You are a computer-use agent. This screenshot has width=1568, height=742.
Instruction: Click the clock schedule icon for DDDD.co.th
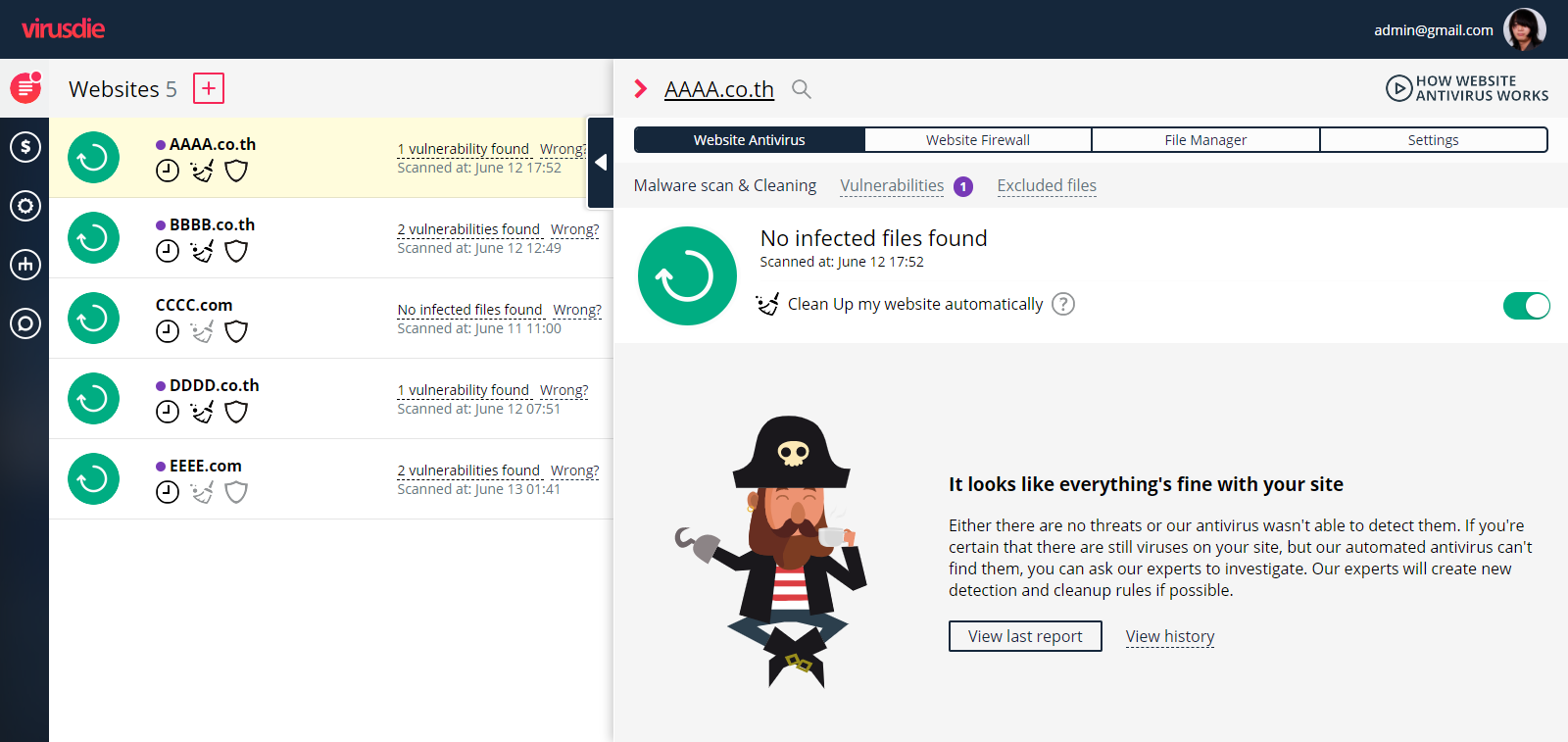pos(168,412)
